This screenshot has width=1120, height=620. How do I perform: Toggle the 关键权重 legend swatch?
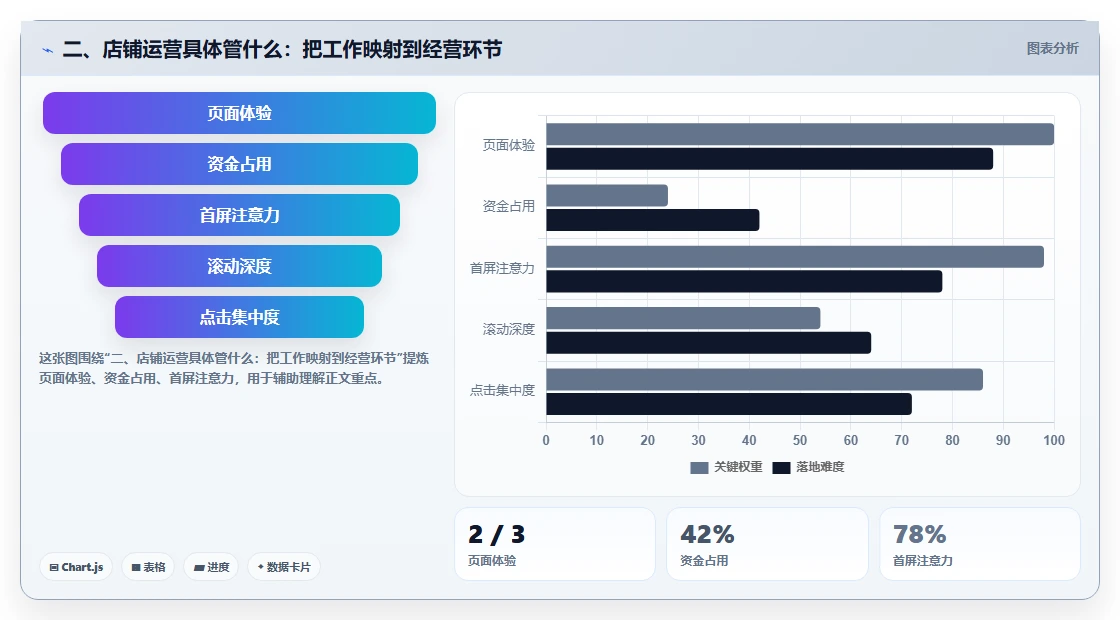tap(699, 467)
